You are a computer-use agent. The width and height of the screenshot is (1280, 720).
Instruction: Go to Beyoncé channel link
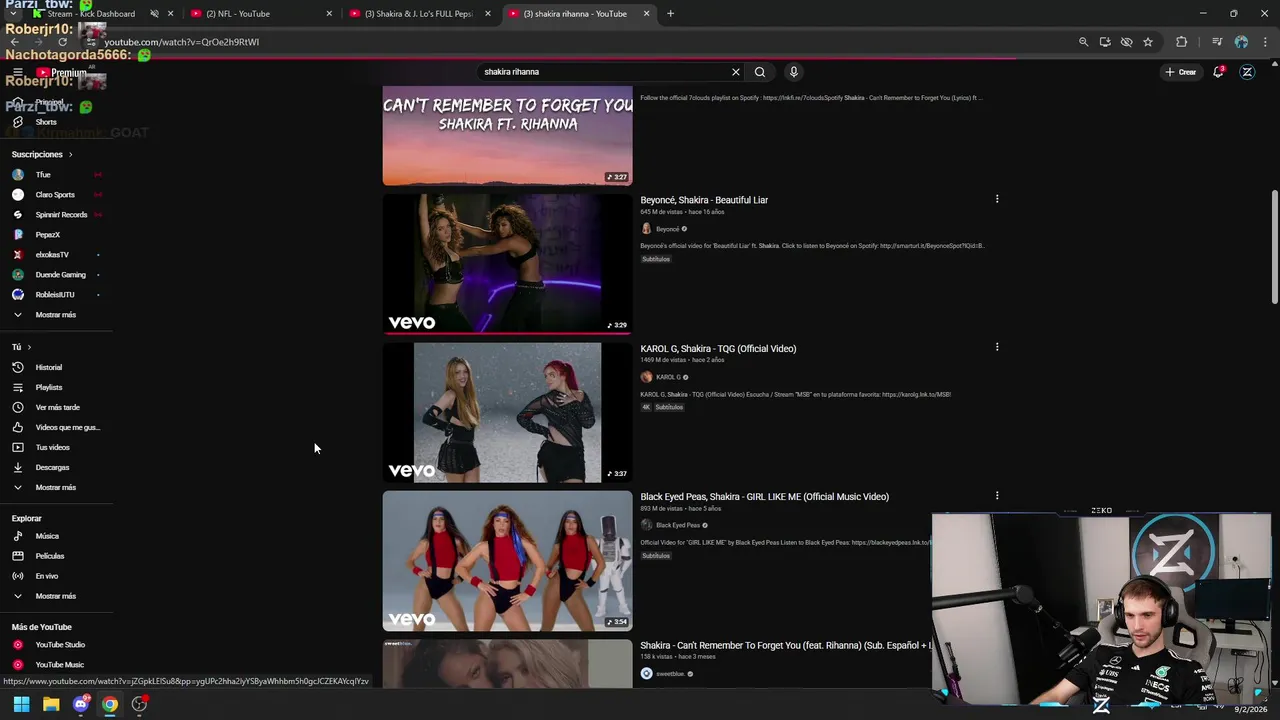pyautogui.click(x=668, y=229)
